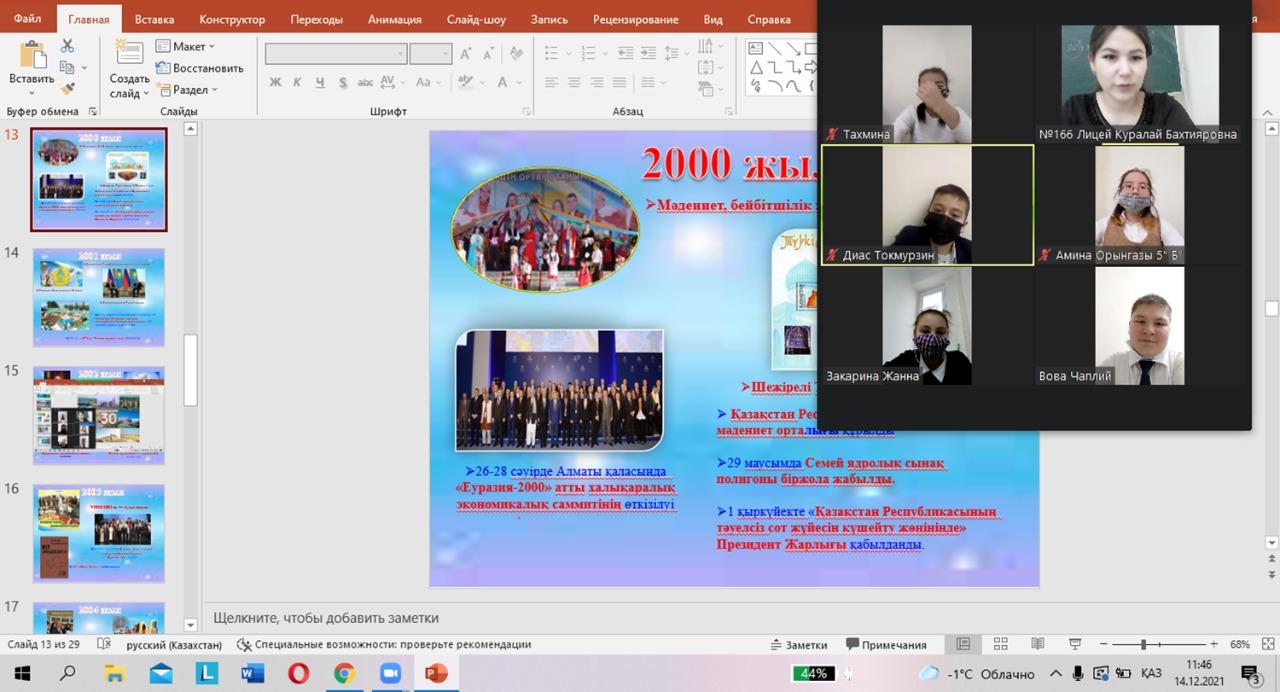Switch to the Insert (Вставка) tab

(x=154, y=19)
